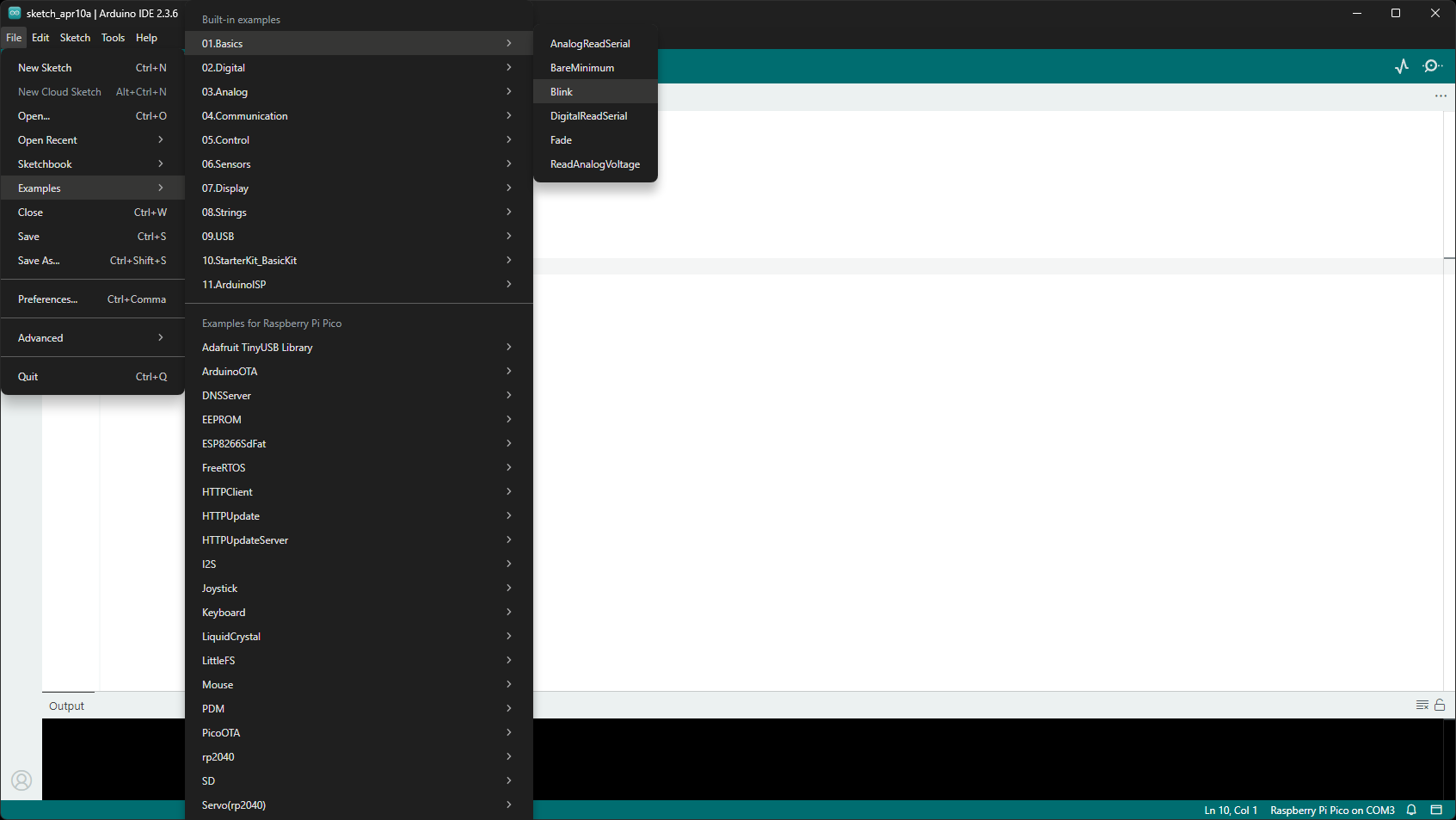The height and width of the screenshot is (820, 1456).
Task: Click the three-dot editor options icon
Action: (1441, 96)
